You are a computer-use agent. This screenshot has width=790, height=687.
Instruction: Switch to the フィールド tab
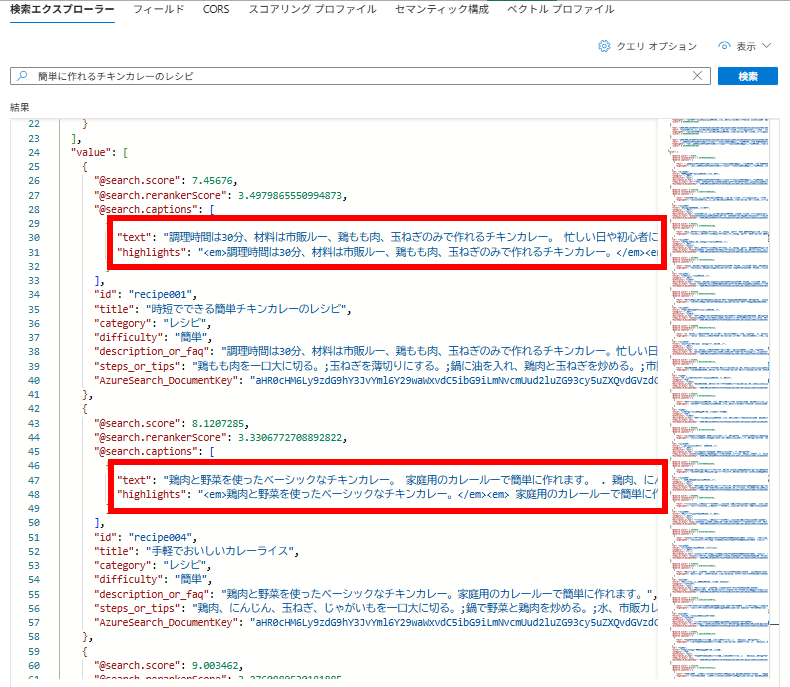click(158, 9)
